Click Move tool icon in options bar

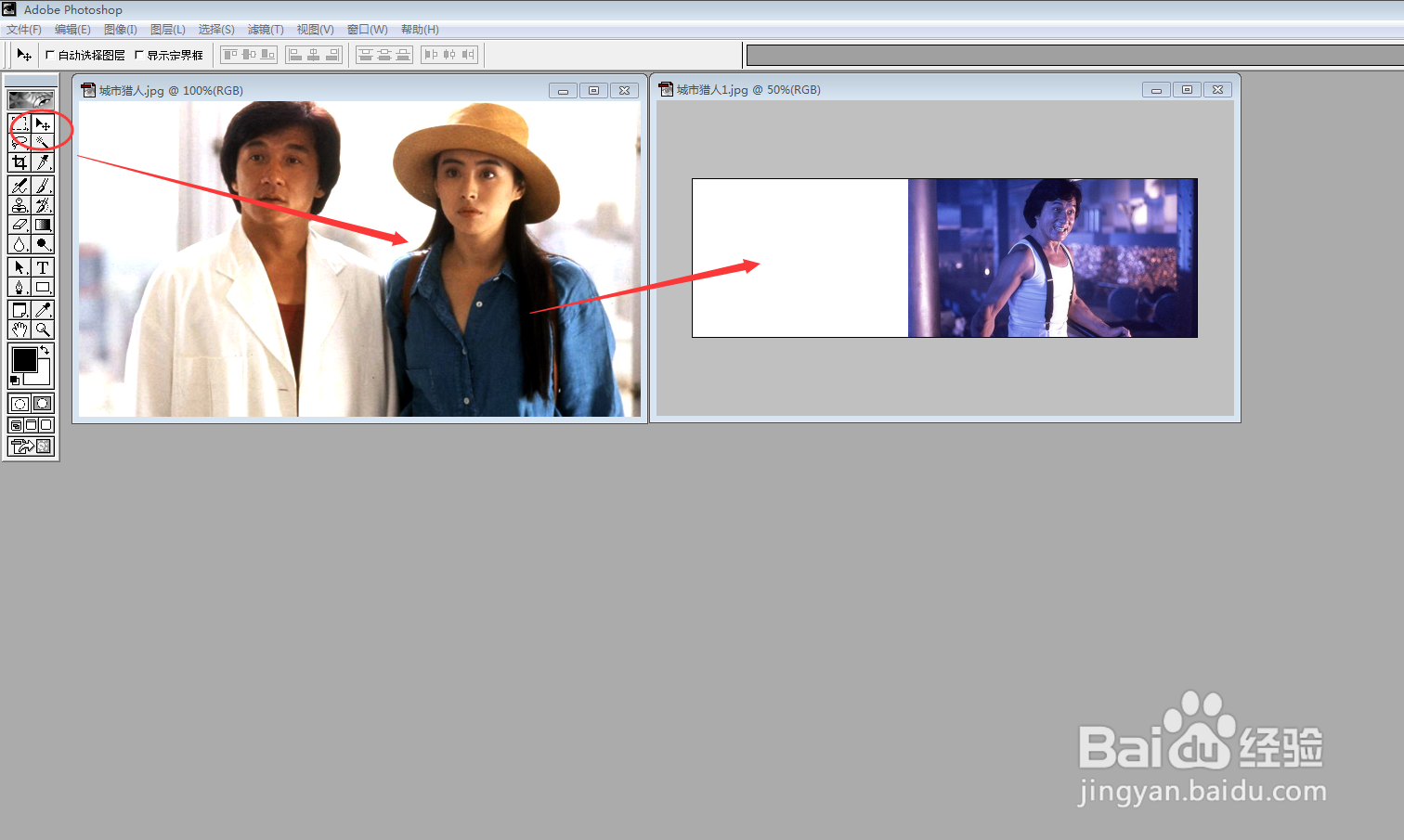click(24, 55)
